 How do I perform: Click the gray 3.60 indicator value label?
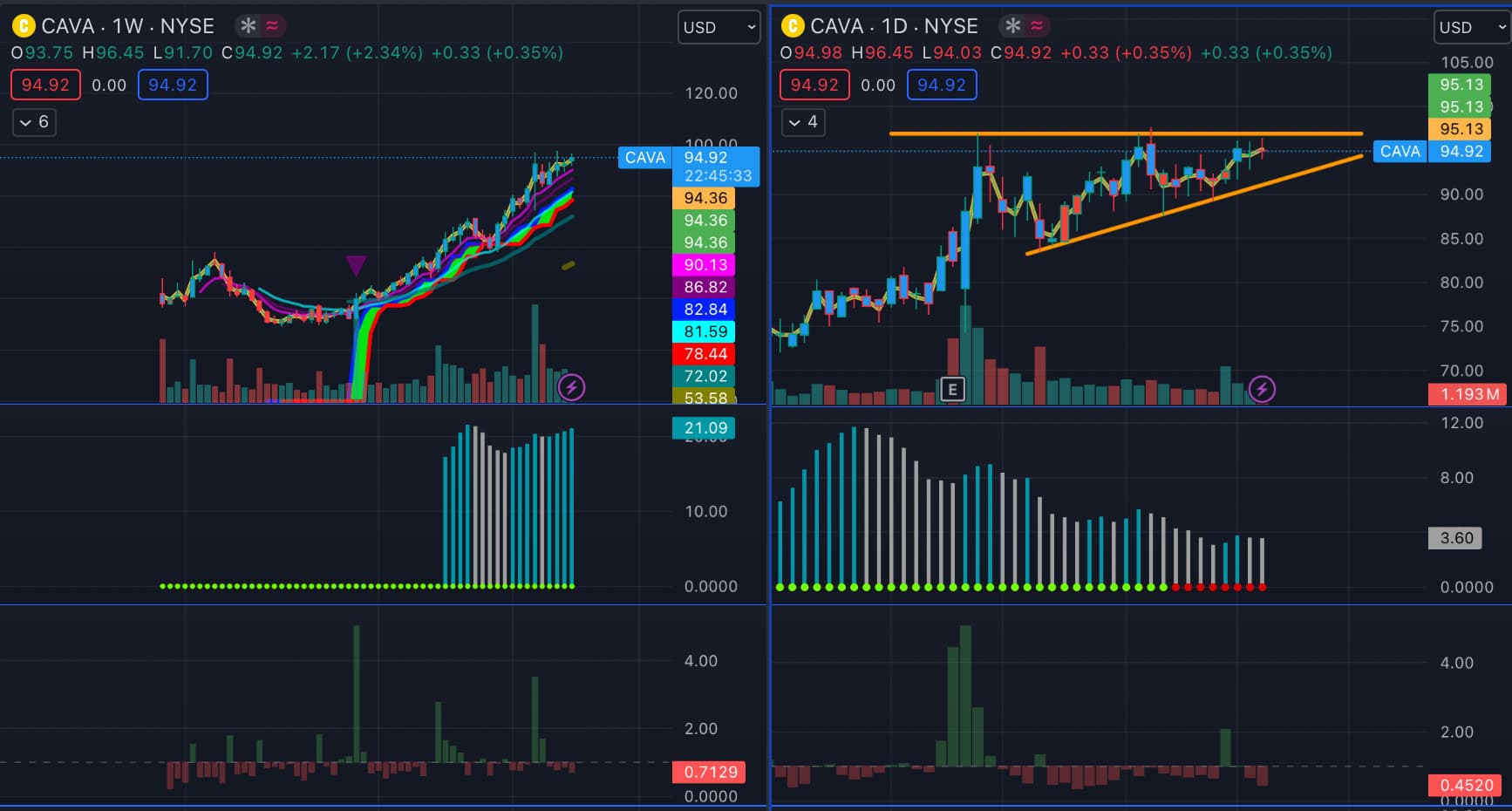click(1456, 538)
